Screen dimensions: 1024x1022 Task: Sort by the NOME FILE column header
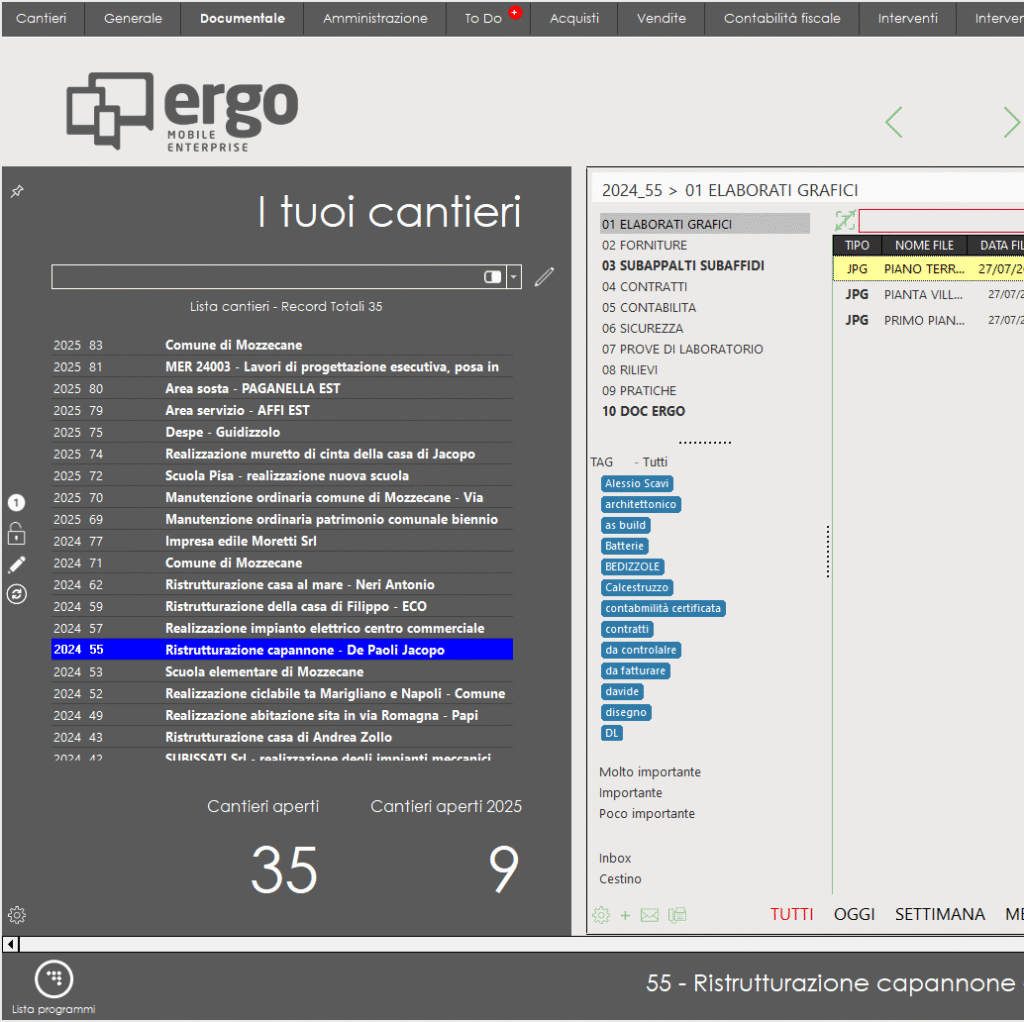[x=924, y=246]
